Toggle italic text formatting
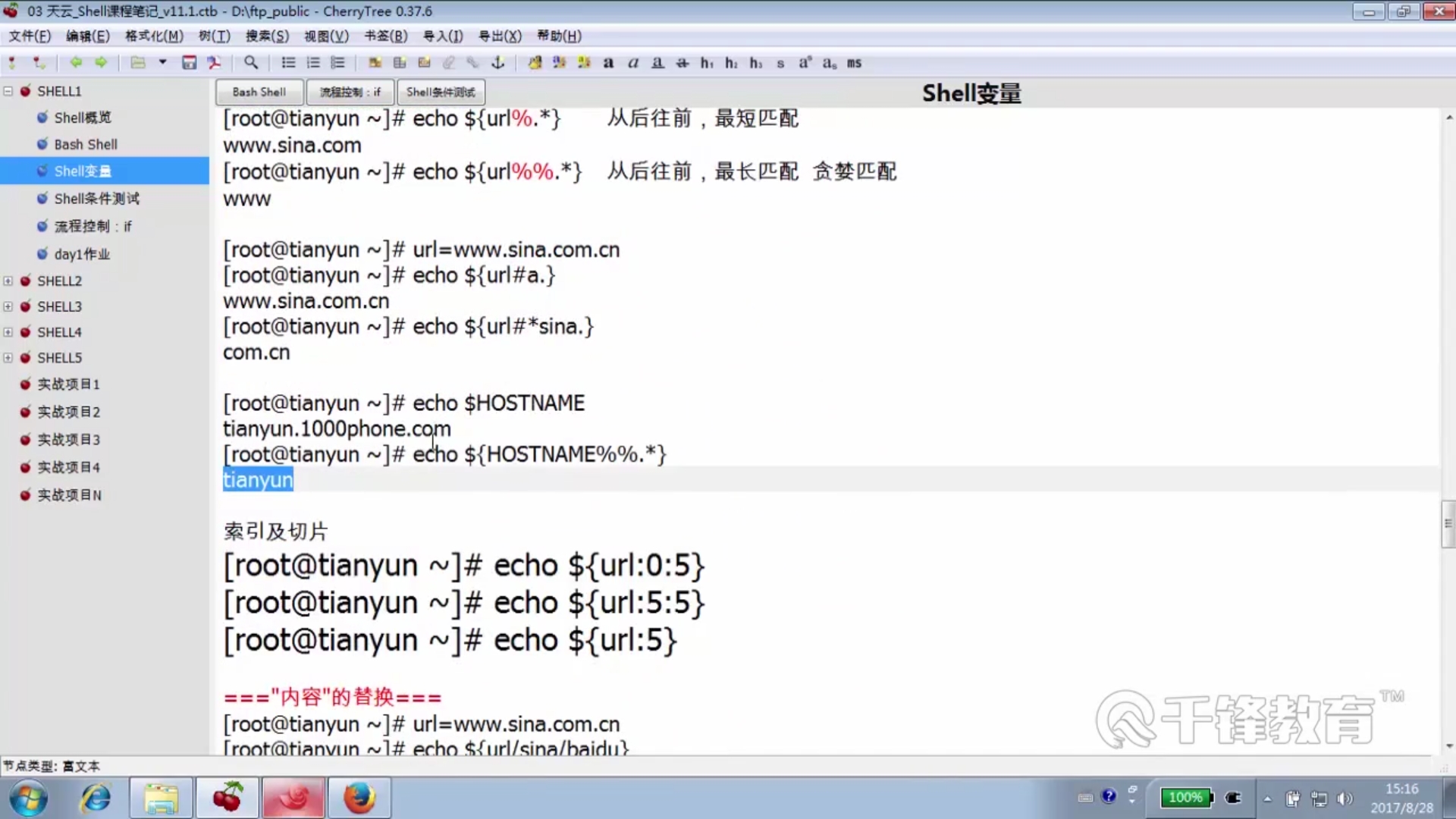The image size is (1456, 819). pyautogui.click(x=633, y=63)
